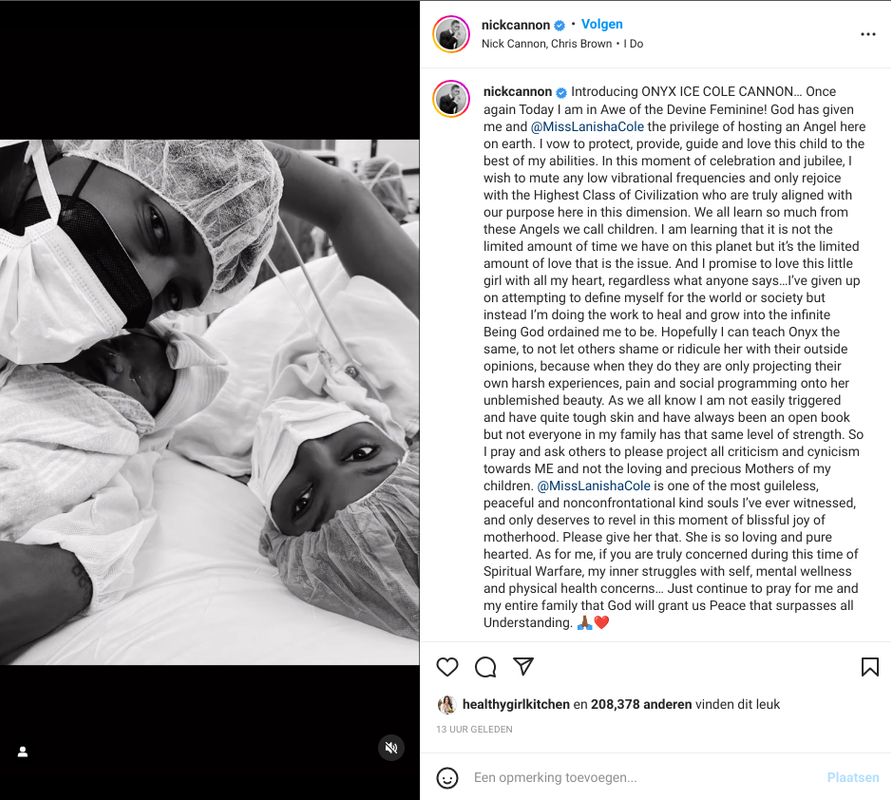Click the comment field Een opmerking toevoegen
The height and width of the screenshot is (800, 891).
tap(642, 777)
